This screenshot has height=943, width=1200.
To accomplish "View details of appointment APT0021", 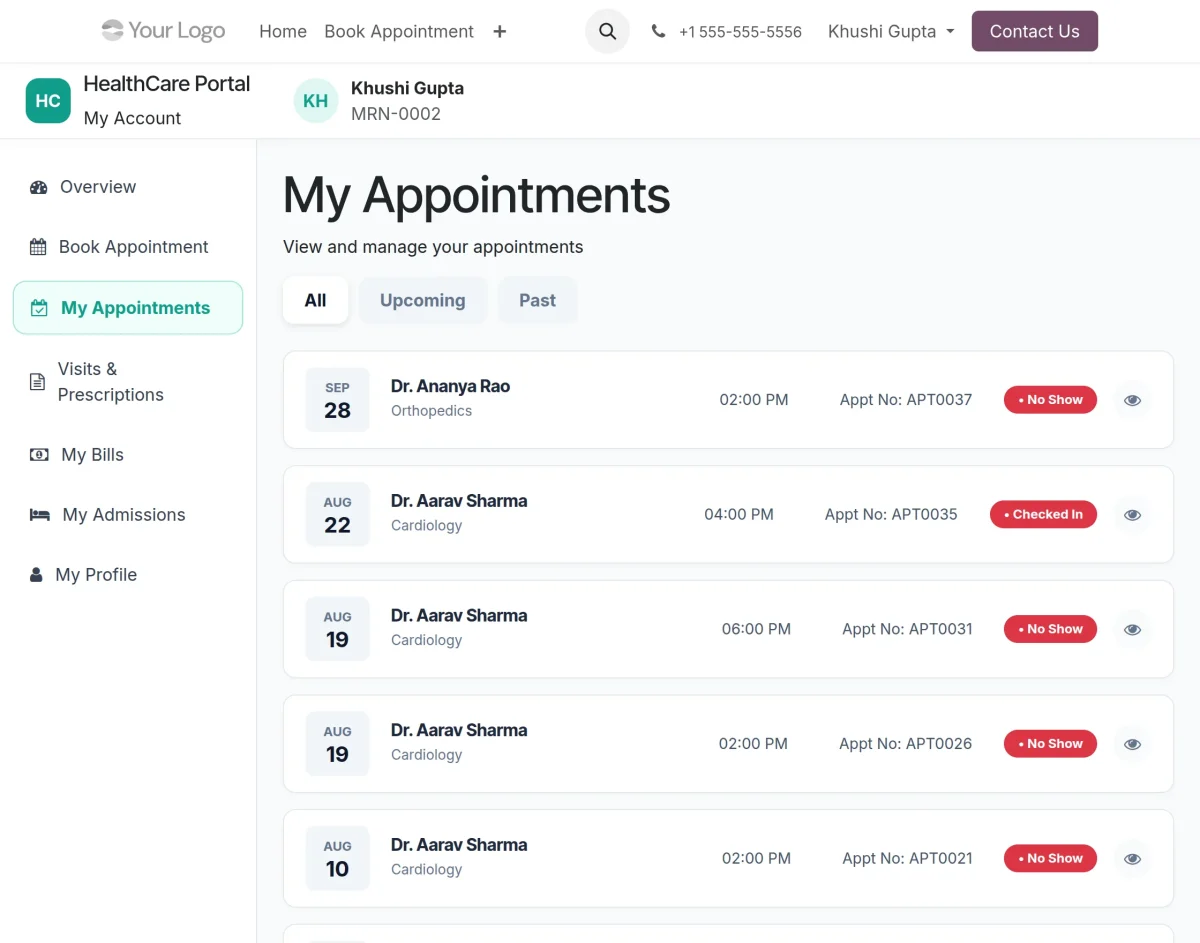I will (x=1132, y=859).
